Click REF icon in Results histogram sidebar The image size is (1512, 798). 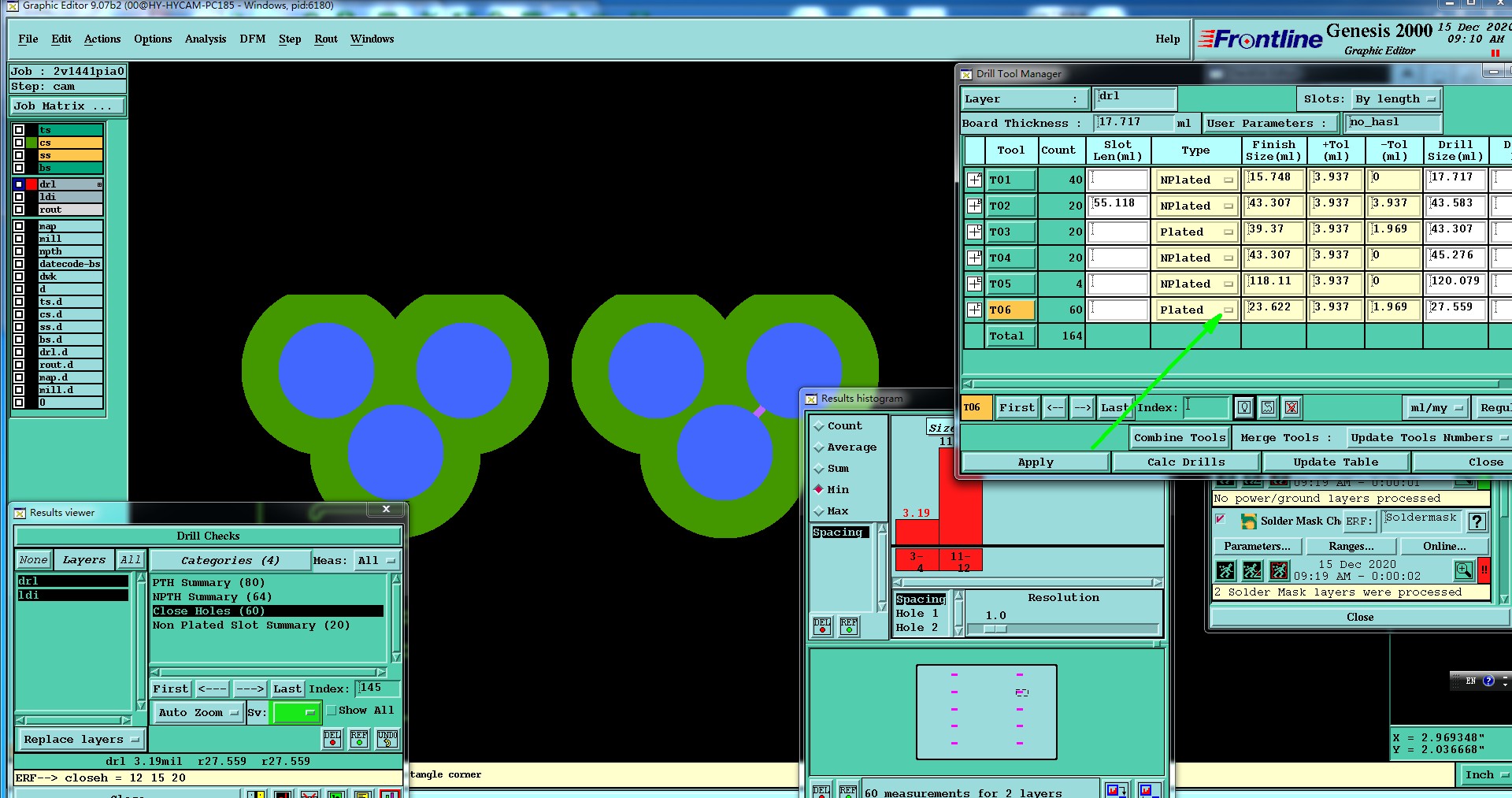[x=849, y=626]
